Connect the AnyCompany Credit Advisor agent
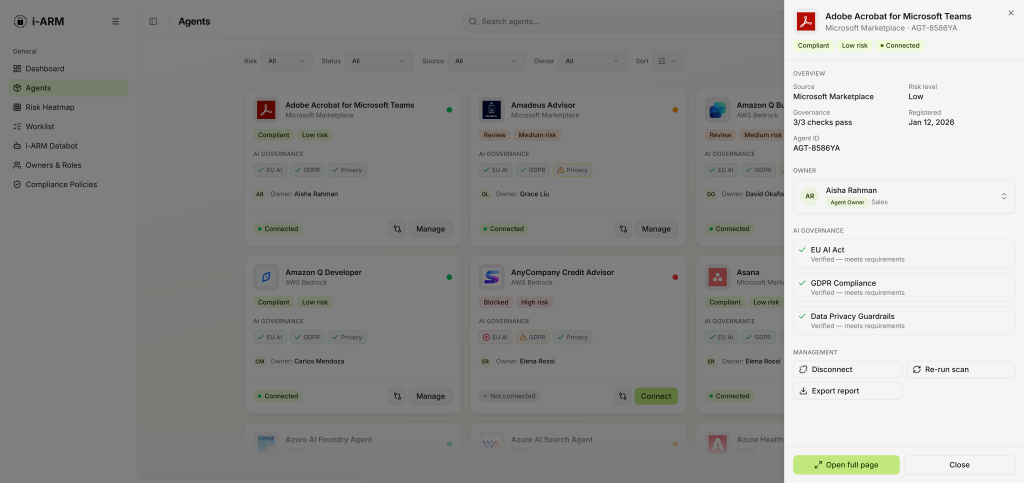Image resolution: width=1024 pixels, height=483 pixels. (x=656, y=396)
